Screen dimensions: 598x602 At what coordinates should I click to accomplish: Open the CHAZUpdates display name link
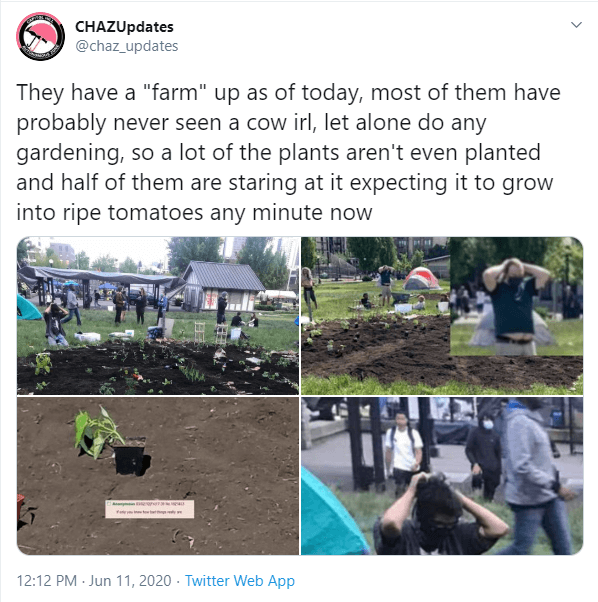[x=124, y=27]
